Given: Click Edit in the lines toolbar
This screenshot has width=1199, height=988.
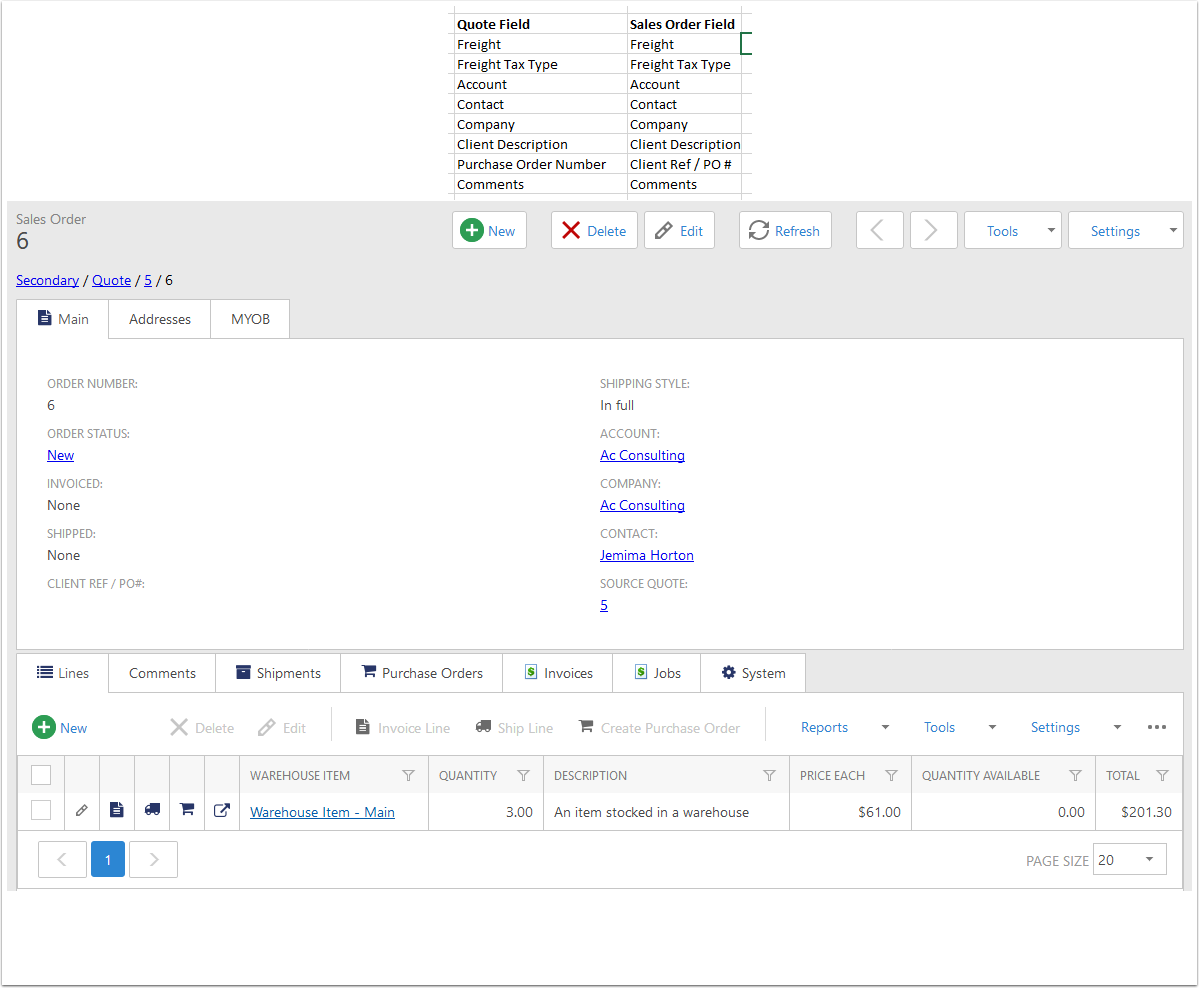Looking at the screenshot, I should pos(282,727).
